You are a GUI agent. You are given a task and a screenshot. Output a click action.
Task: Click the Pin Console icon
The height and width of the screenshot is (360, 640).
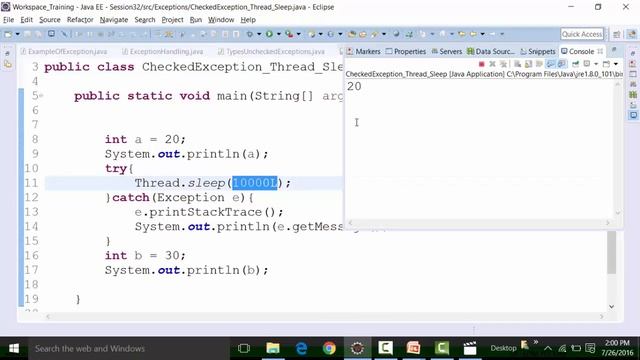click(x=576, y=64)
